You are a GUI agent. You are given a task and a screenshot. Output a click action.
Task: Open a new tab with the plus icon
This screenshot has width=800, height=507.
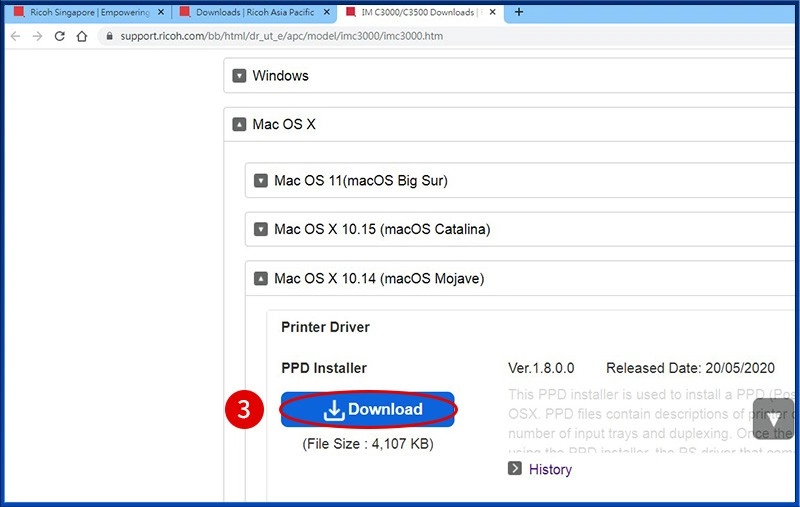(x=518, y=12)
